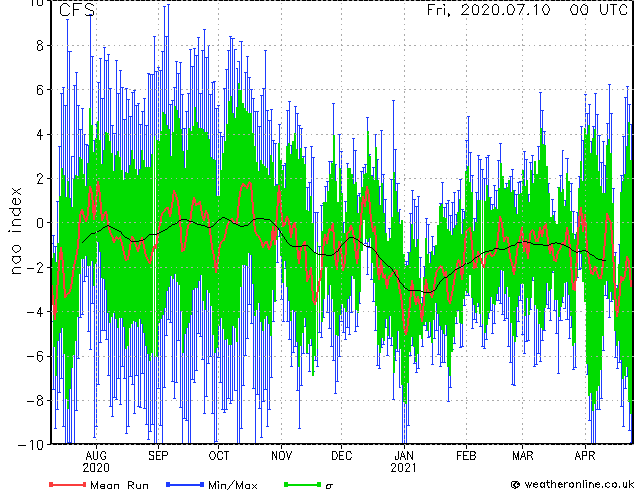Image resolution: width=634 pixels, height=490 pixels.
Task: Click the Min/Max legend label
Action: coord(232,485)
